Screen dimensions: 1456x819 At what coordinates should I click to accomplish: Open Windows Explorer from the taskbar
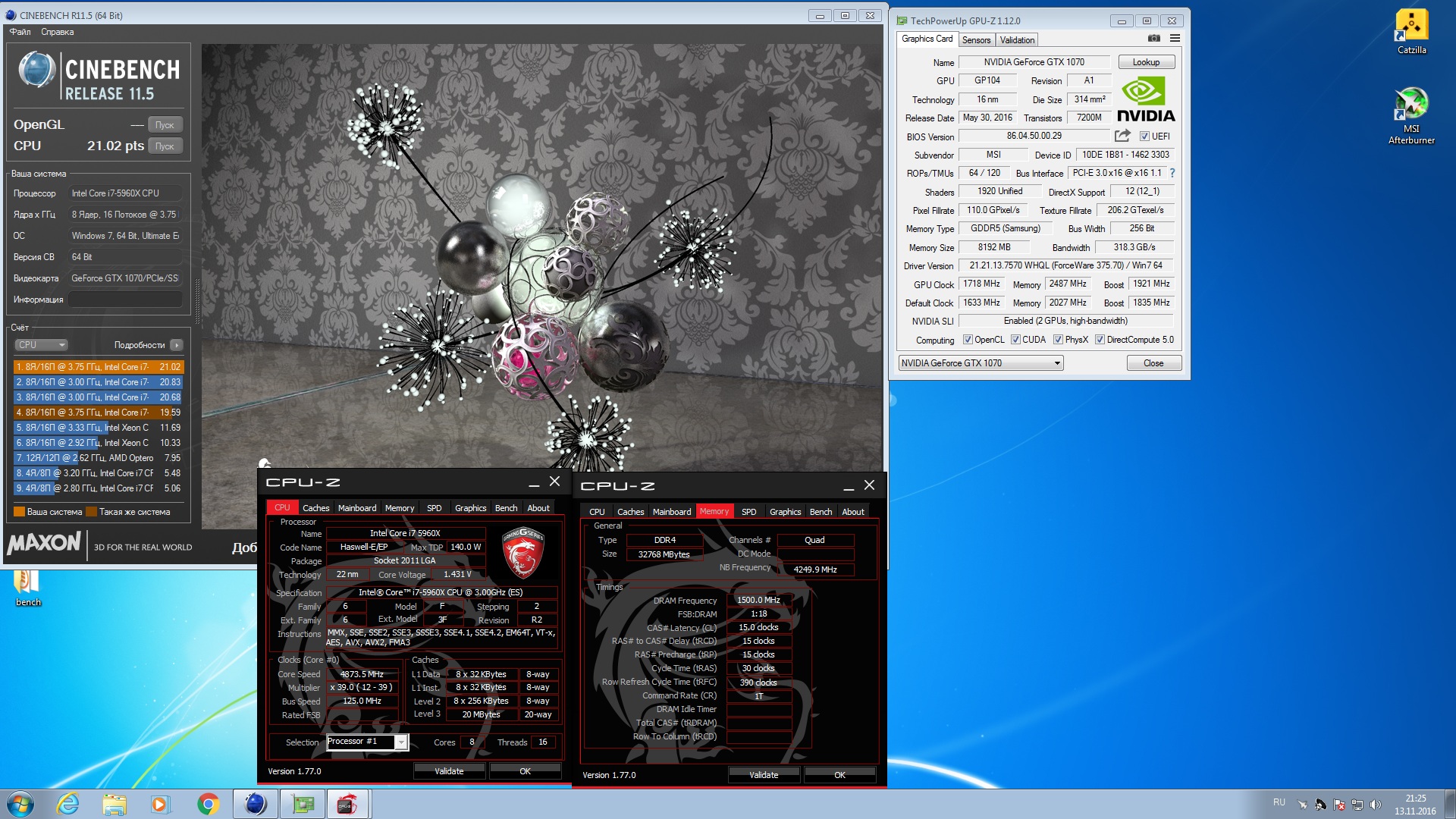click(115, 804)
